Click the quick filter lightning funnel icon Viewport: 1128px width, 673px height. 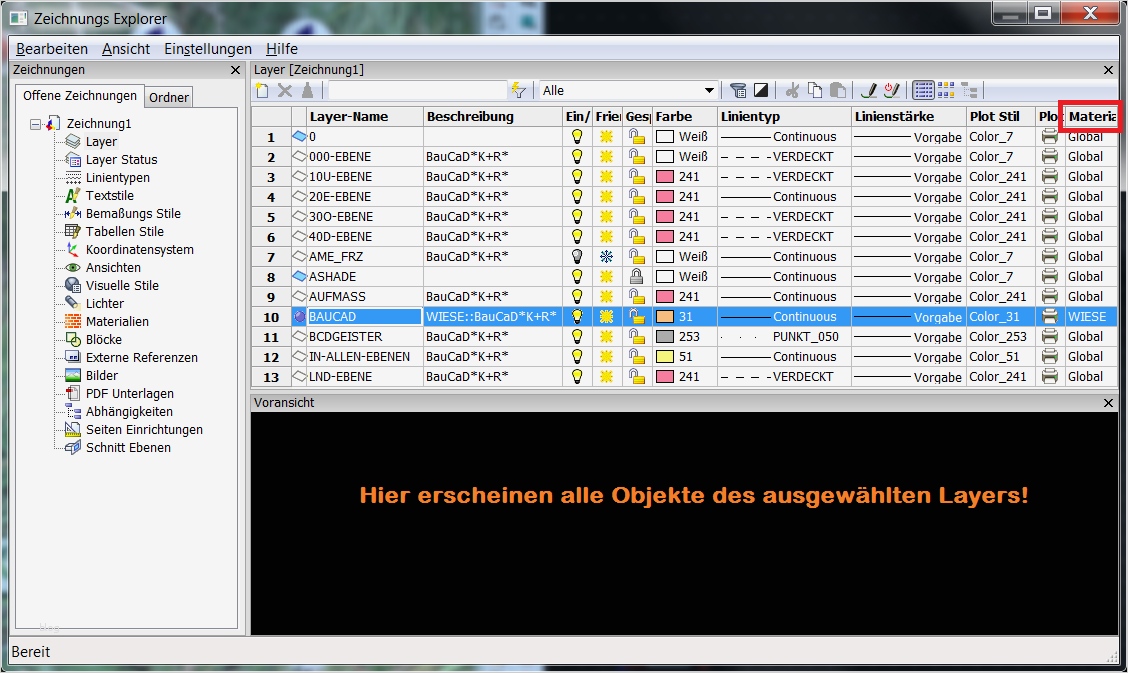(518, 91)
